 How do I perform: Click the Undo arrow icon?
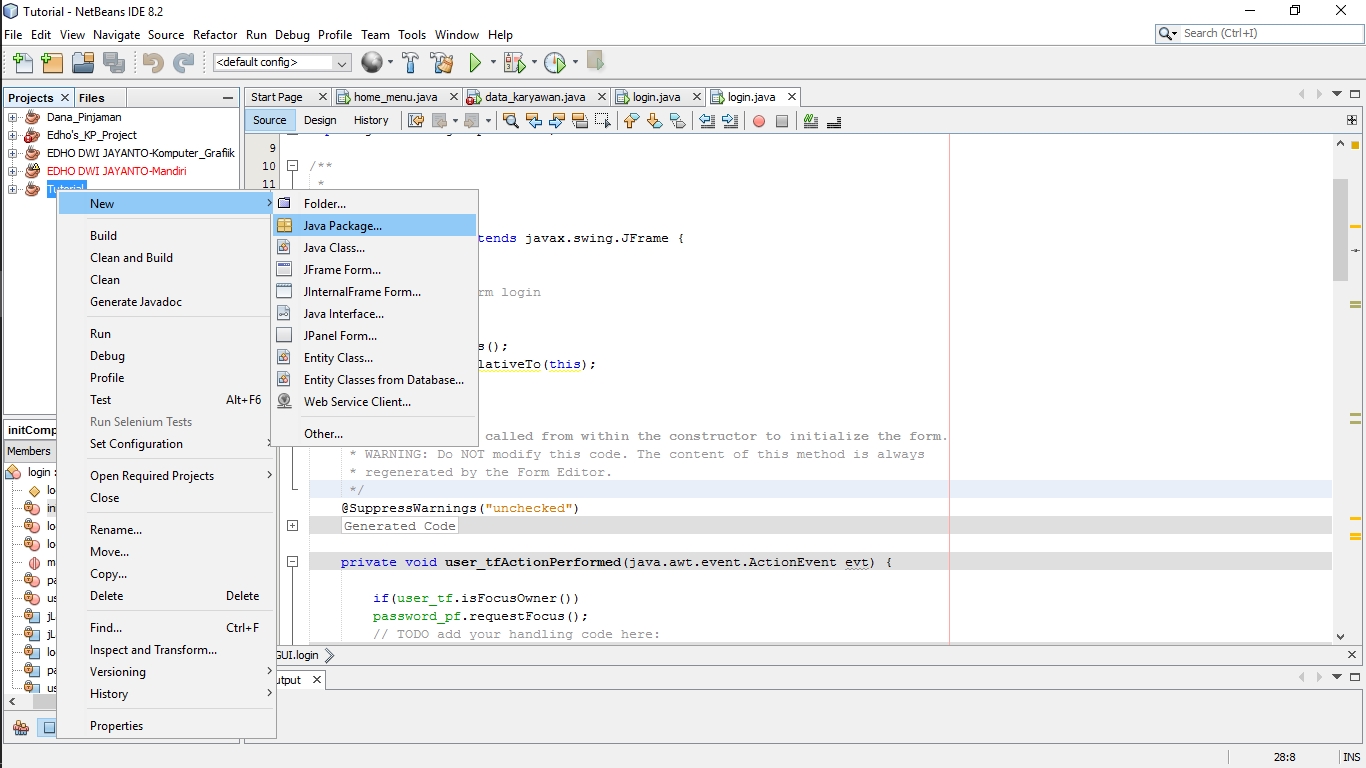click(x=153, y=63)
